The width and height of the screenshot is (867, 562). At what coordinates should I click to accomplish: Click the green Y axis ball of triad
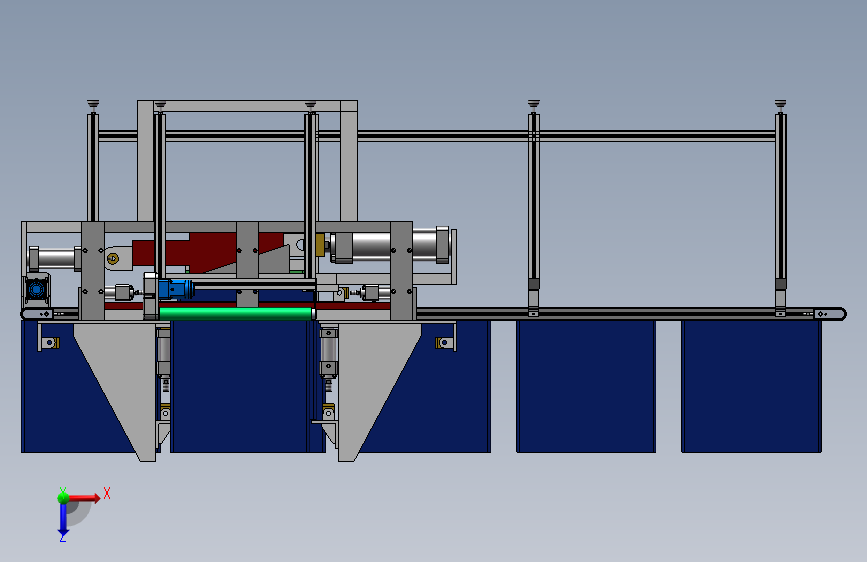tap(63, 497)
